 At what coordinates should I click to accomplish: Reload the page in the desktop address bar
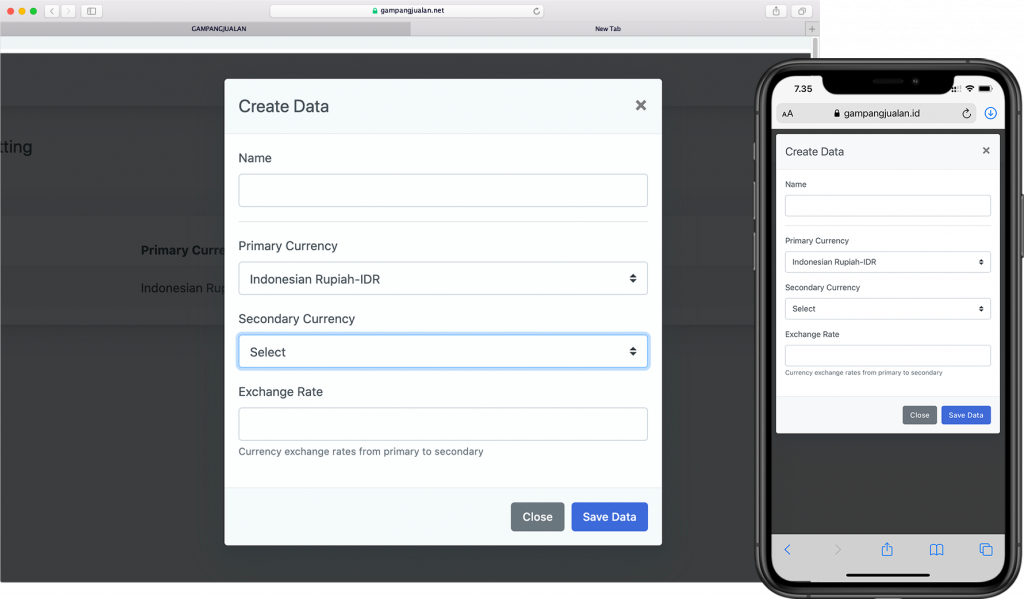pos(537,11)
